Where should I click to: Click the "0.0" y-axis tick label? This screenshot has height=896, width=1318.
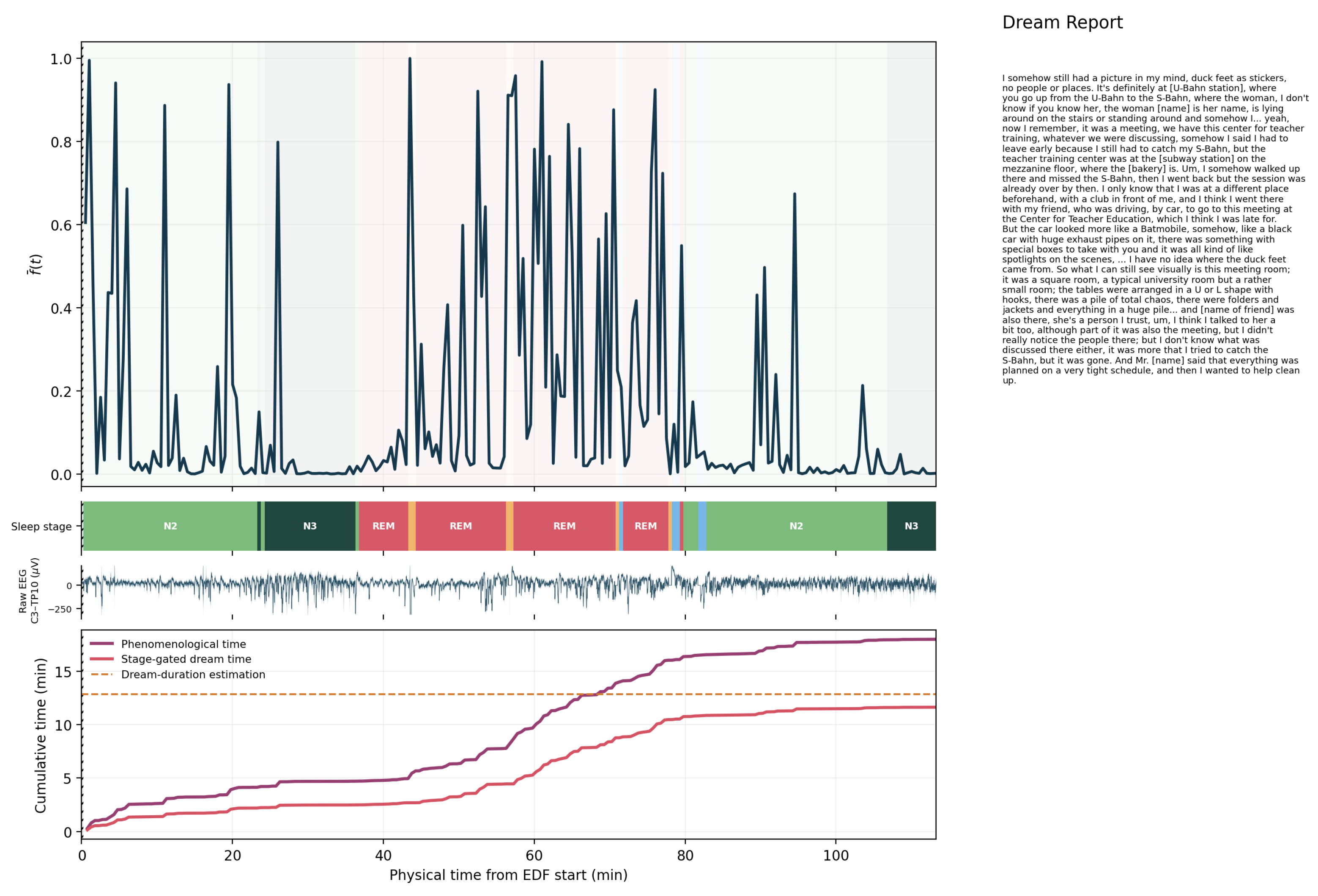tap(61, 475)
